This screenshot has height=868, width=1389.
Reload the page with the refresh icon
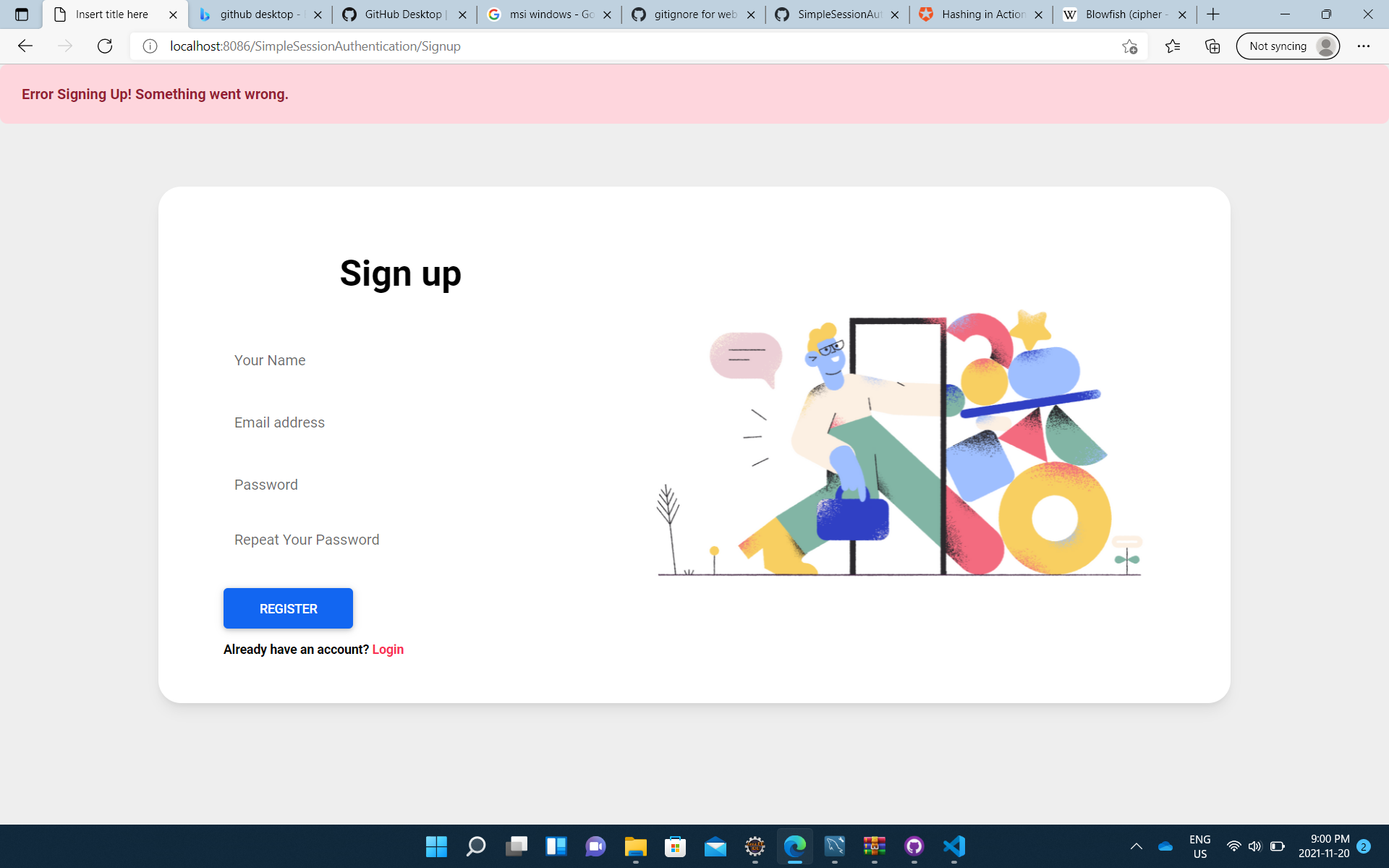click(x=105, y=46)
